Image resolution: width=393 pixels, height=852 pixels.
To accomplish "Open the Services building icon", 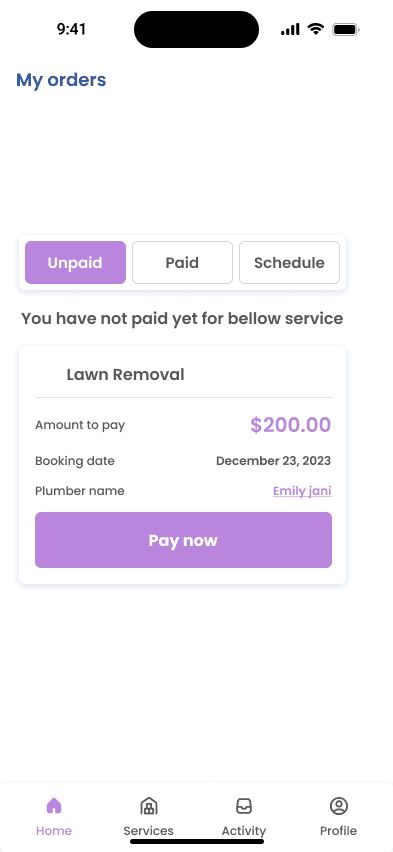I will (x=148, y=806).
